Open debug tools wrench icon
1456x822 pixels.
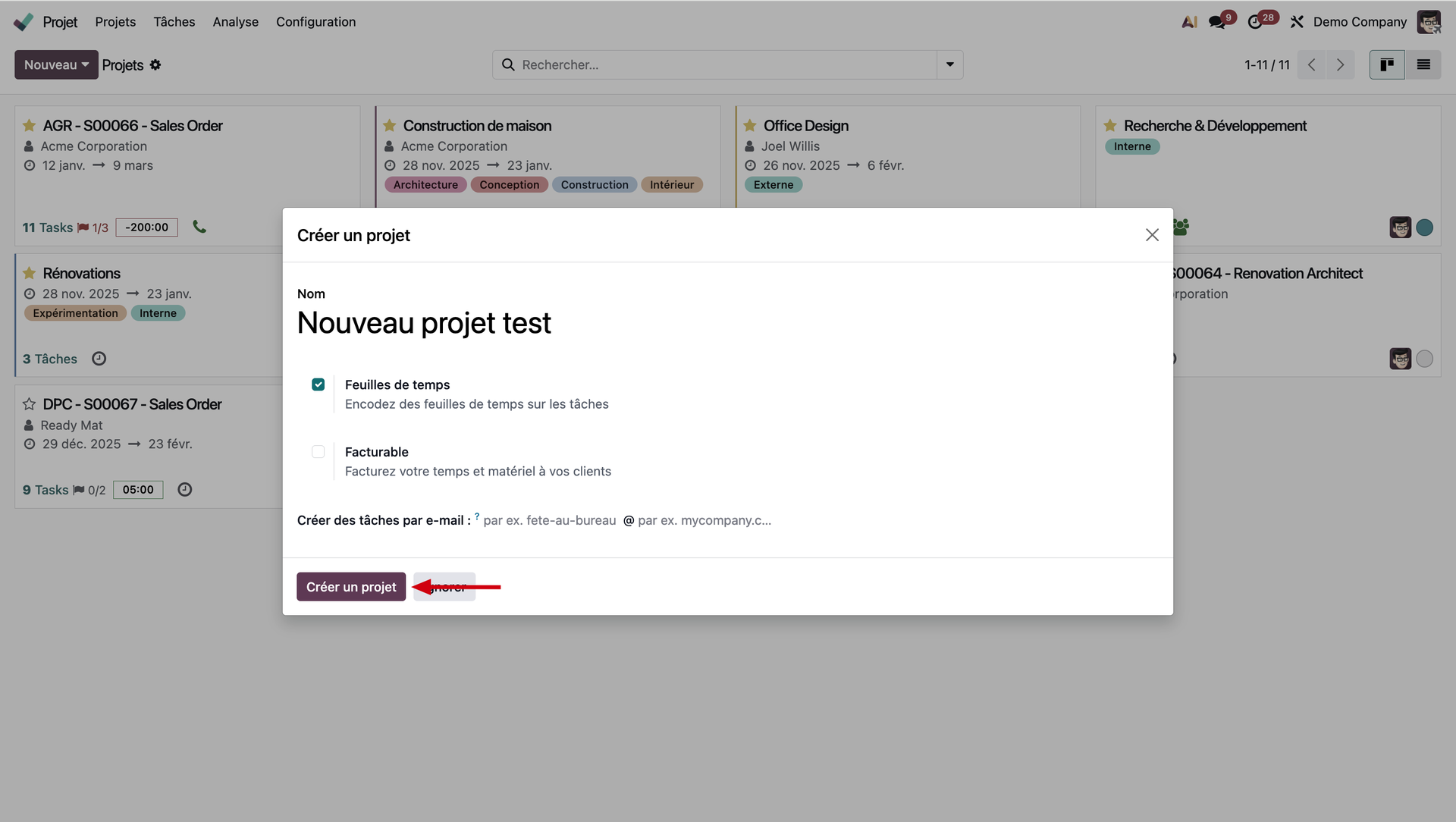1297,22
